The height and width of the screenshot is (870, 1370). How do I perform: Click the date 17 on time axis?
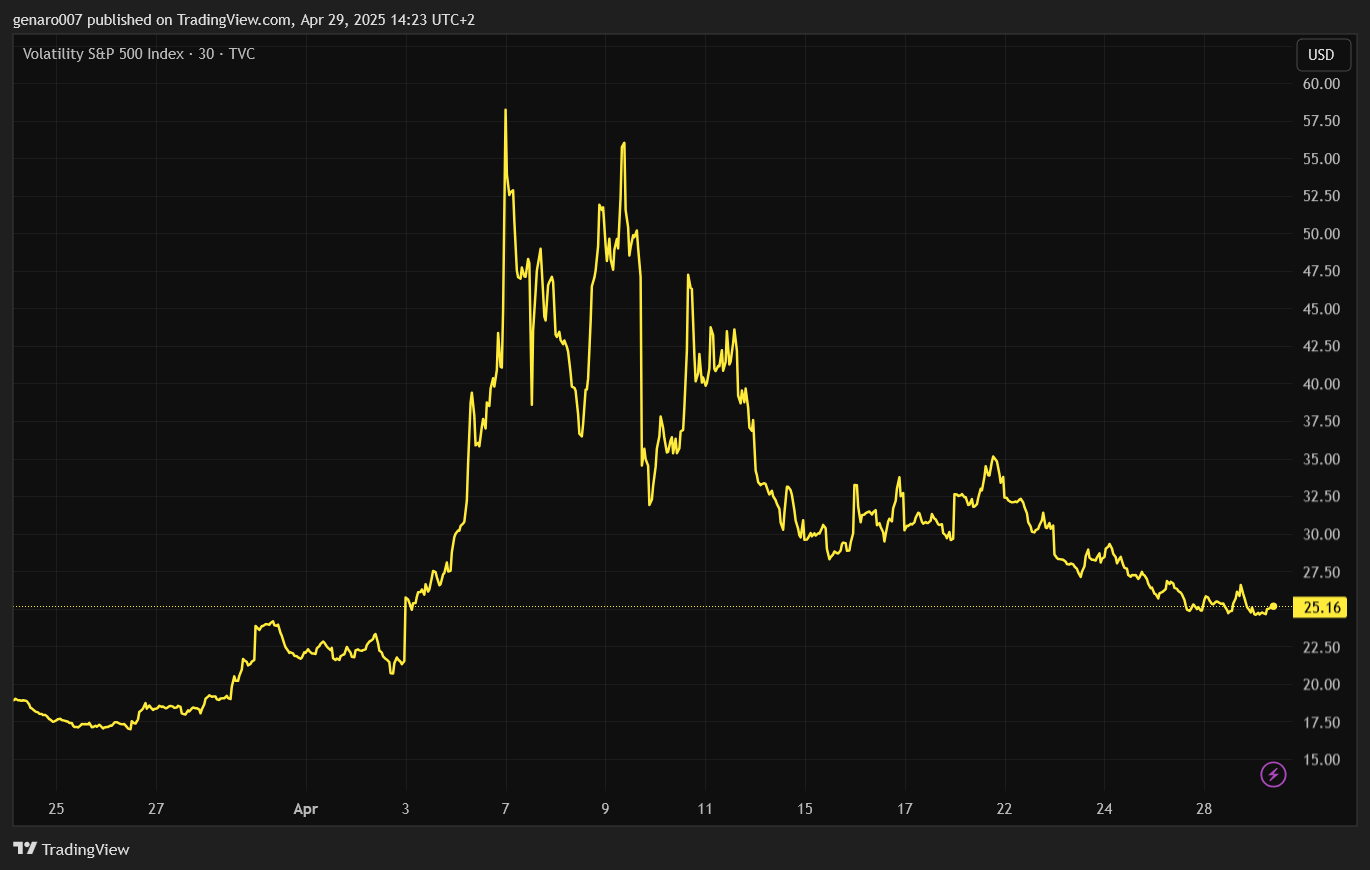click(x=905, y=809)
